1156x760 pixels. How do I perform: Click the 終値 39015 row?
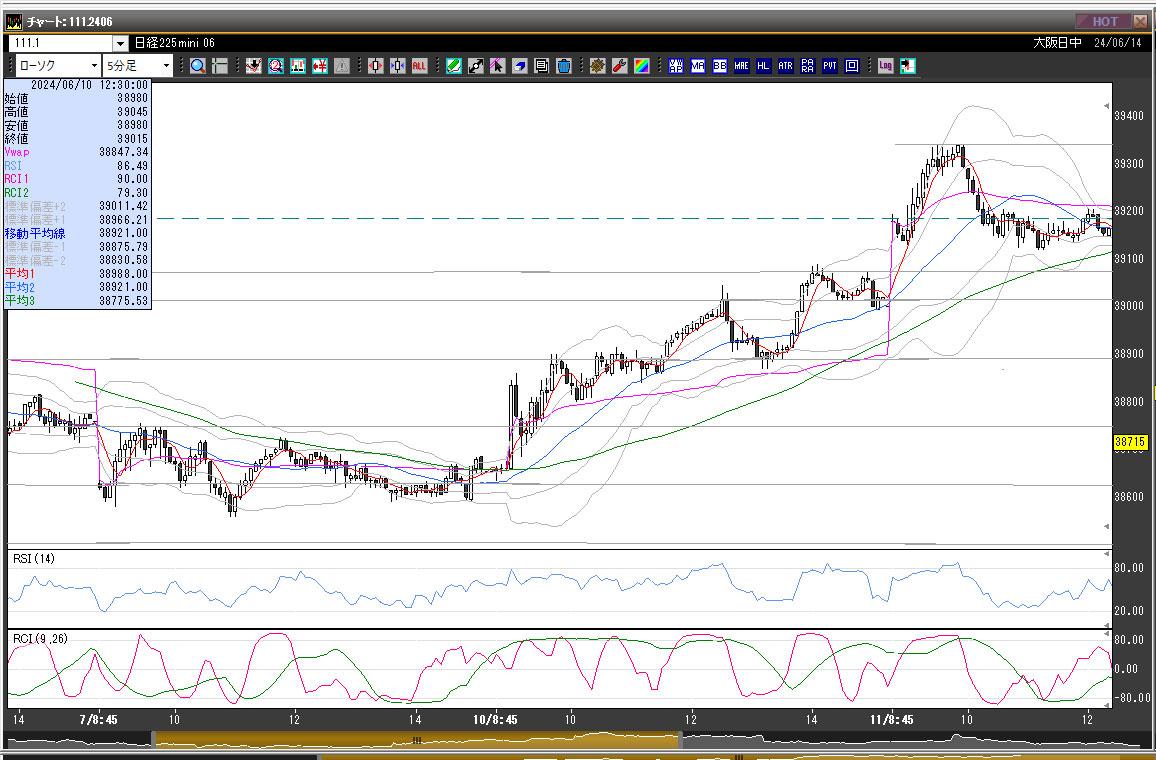click(x=77, y=139)
